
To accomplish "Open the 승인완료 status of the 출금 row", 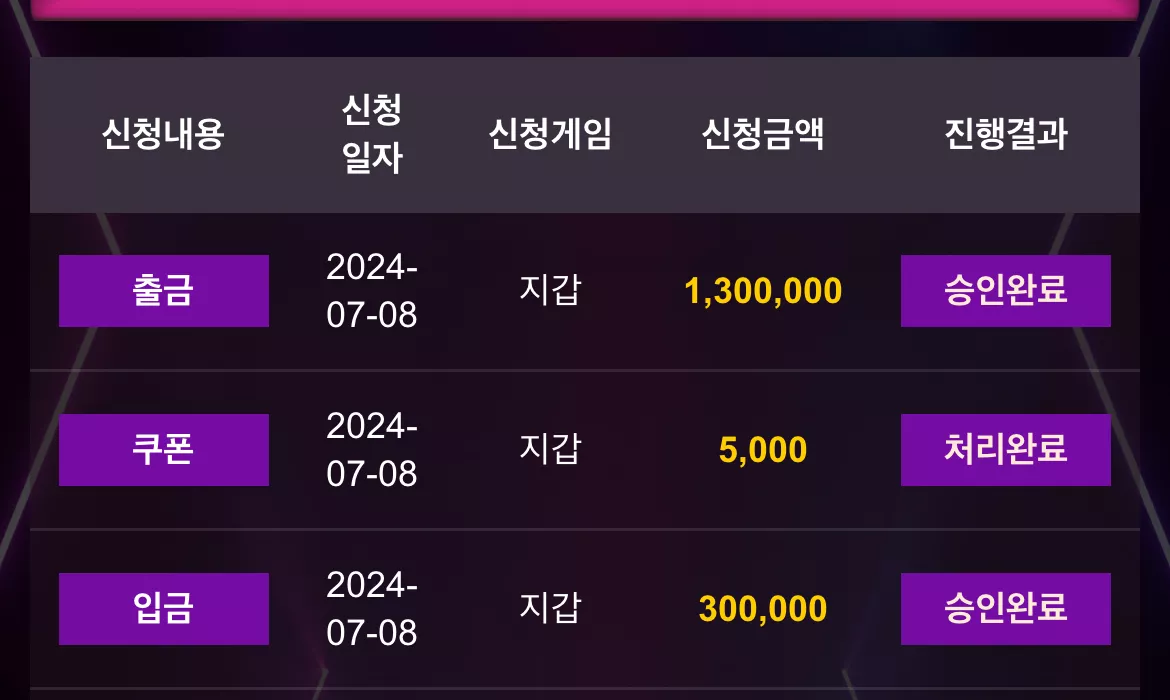I will [1005, 291].
